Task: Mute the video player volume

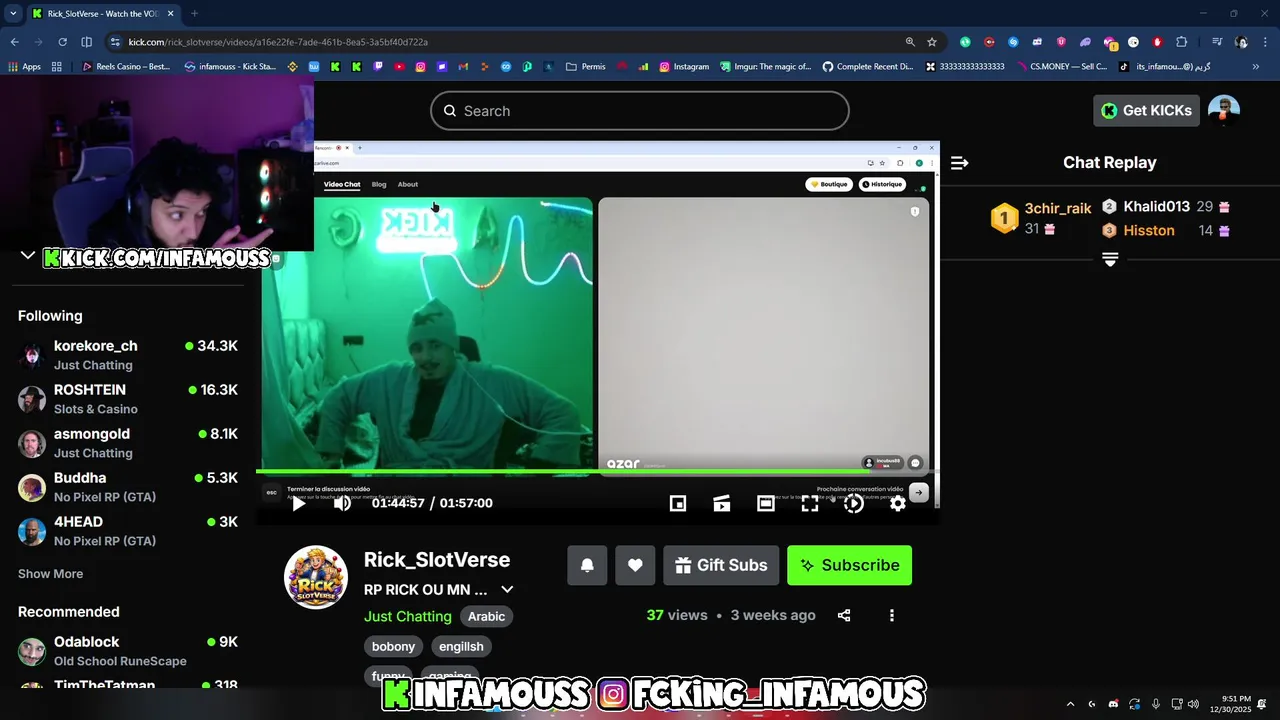Action: (x=342, y=503)
